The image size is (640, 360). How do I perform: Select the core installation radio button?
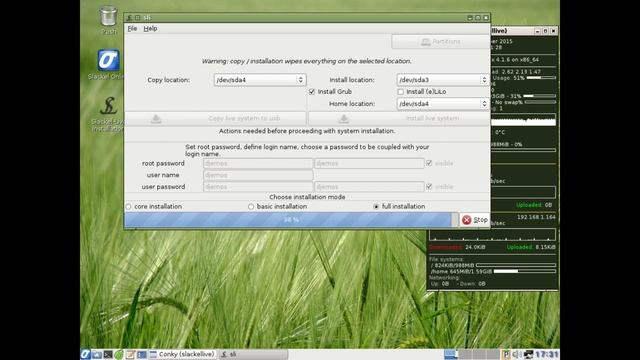click(x=129, y=207)
